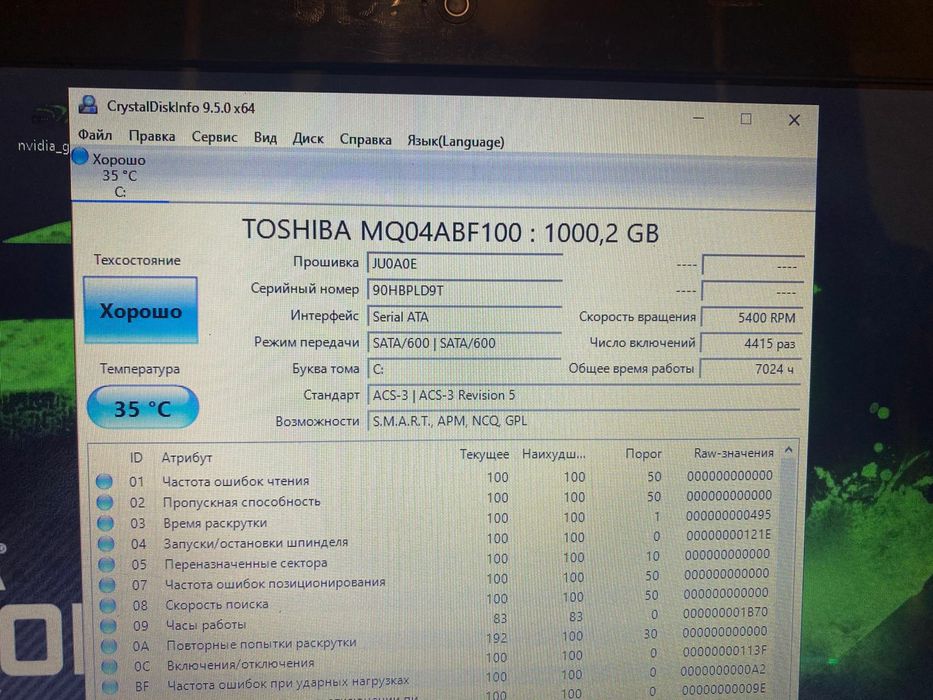
Task: Click the ID column header
Action: click(x=136, y=457)
